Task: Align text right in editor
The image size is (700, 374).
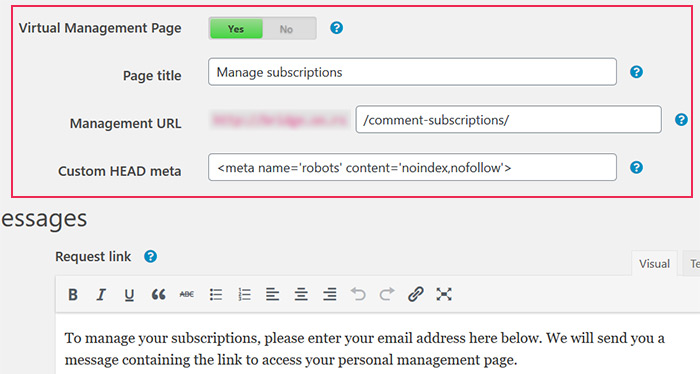Action: pyautogui.click(x=329, y=295)
